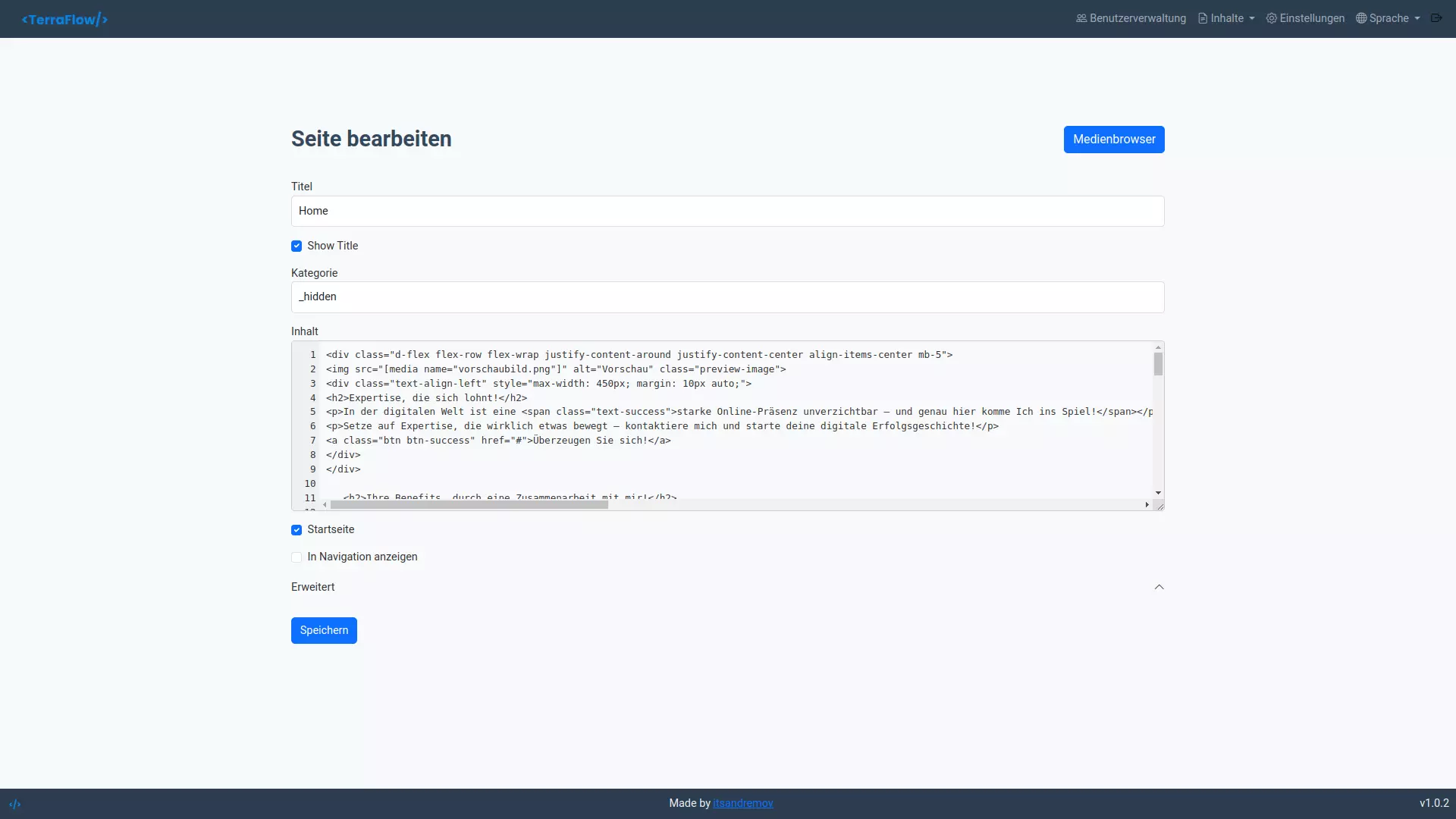Expand the Erweitert section chevron

point(1159,587)
